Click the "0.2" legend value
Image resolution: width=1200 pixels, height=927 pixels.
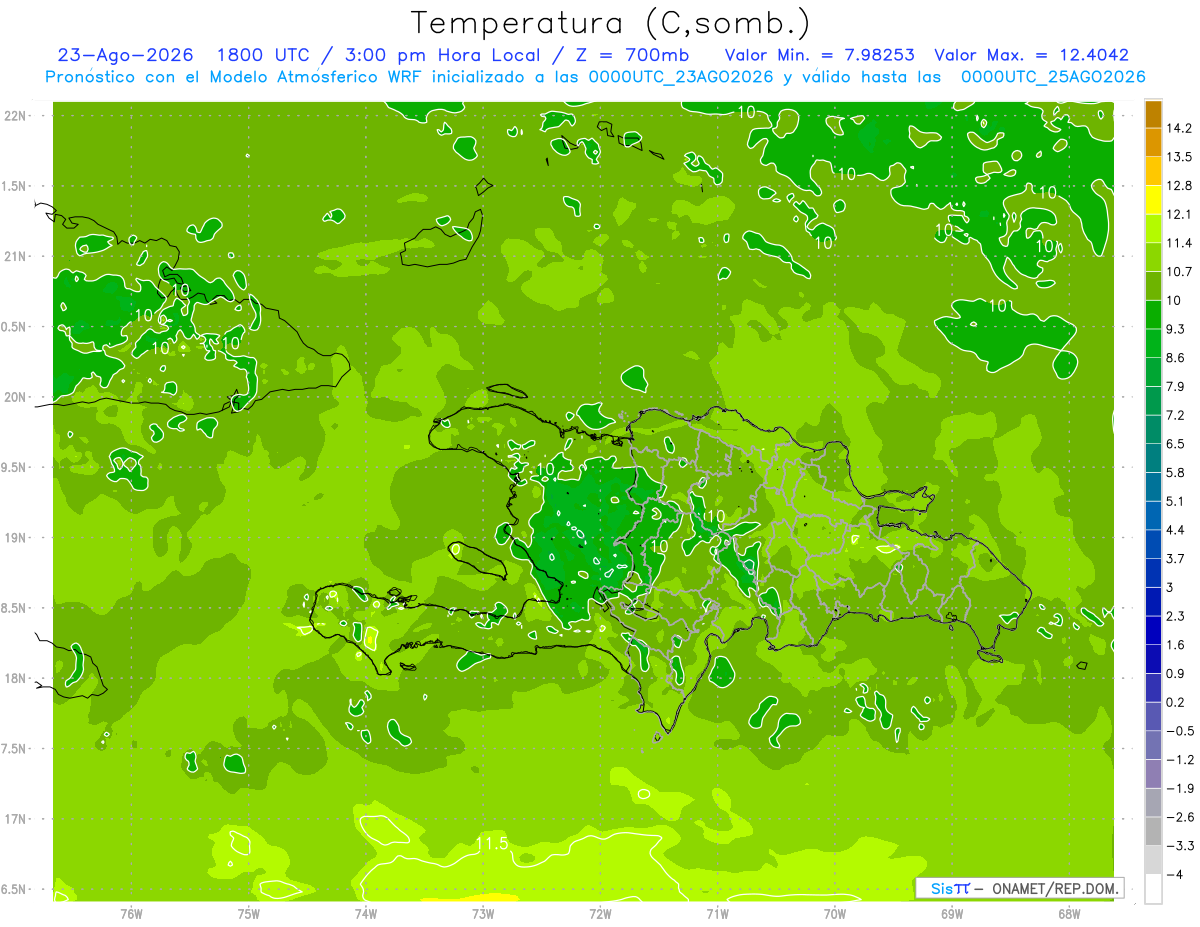click(x=1175, y=702)
